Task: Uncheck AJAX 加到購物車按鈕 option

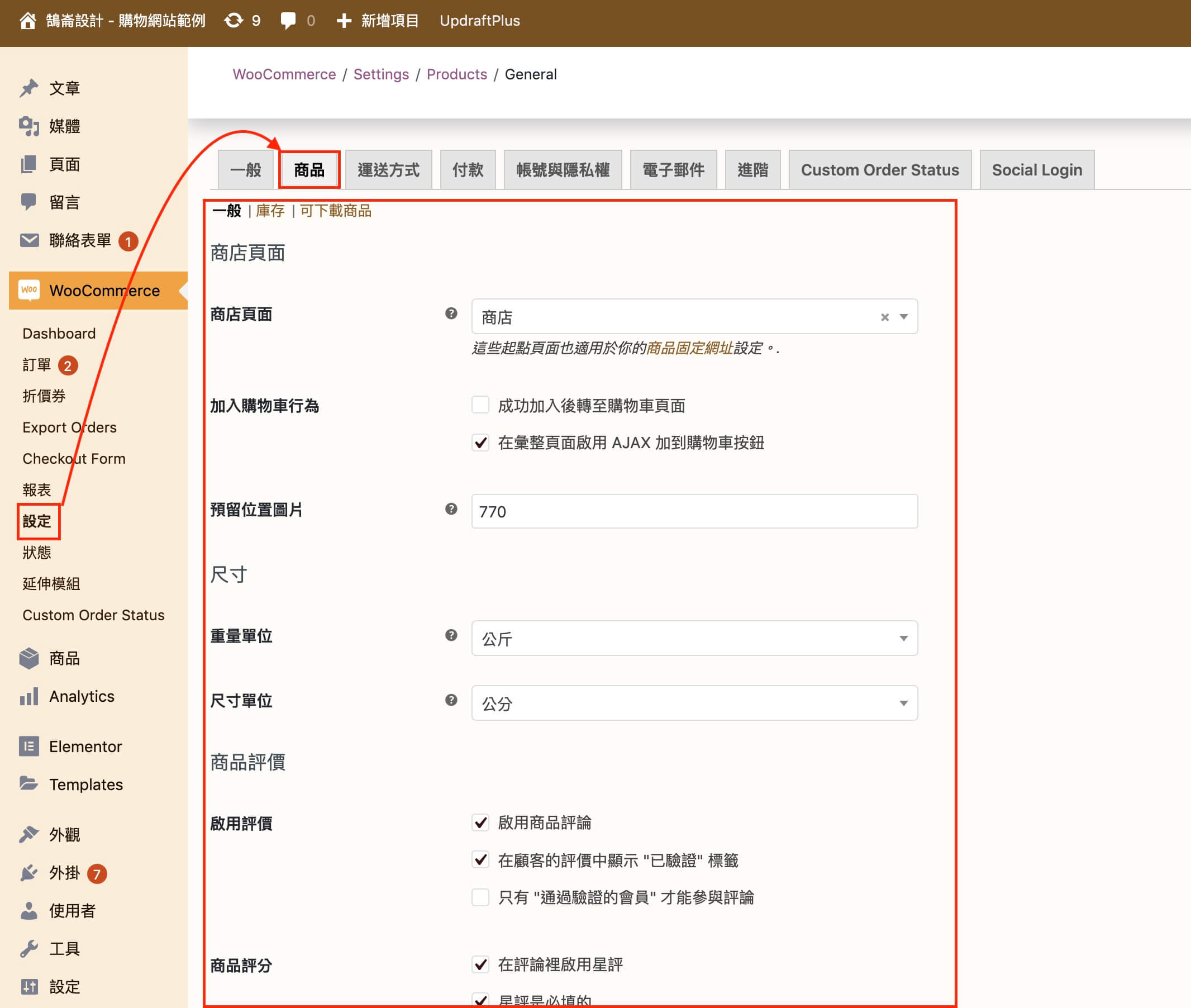Action: point(480,443)
